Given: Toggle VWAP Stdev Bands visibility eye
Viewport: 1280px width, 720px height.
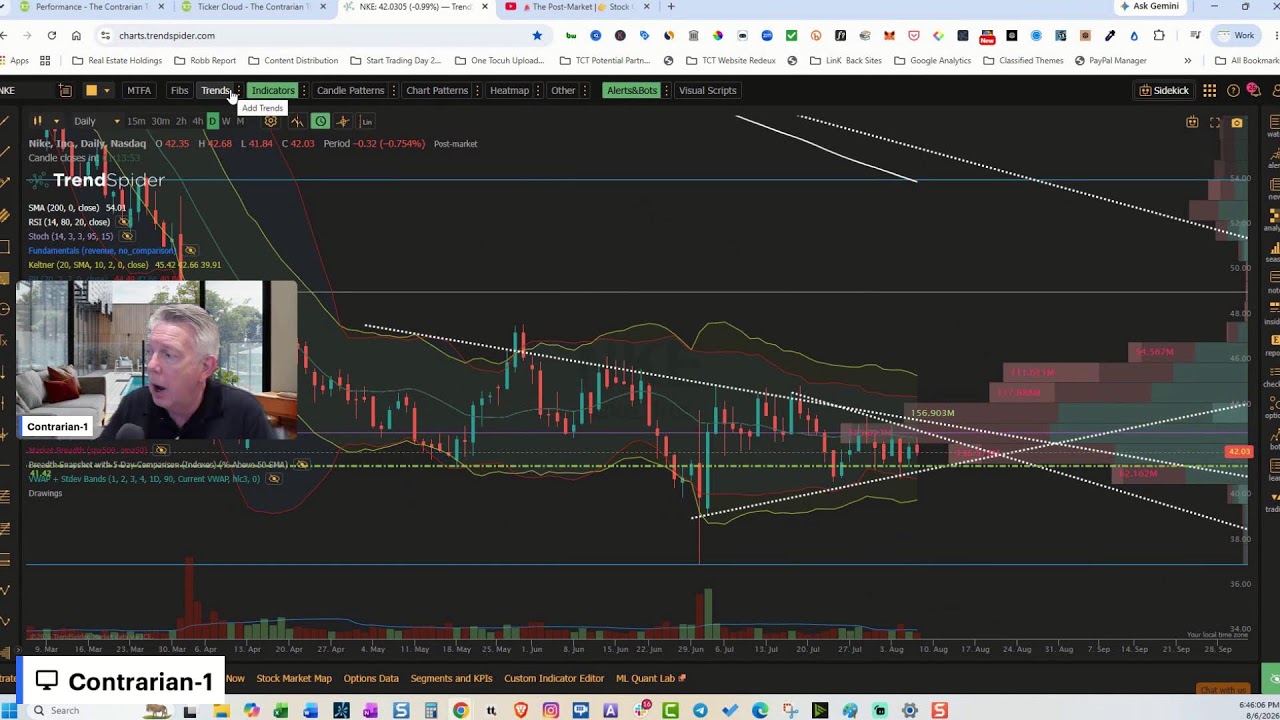Looking at the screenshot, I should point(274,479).
